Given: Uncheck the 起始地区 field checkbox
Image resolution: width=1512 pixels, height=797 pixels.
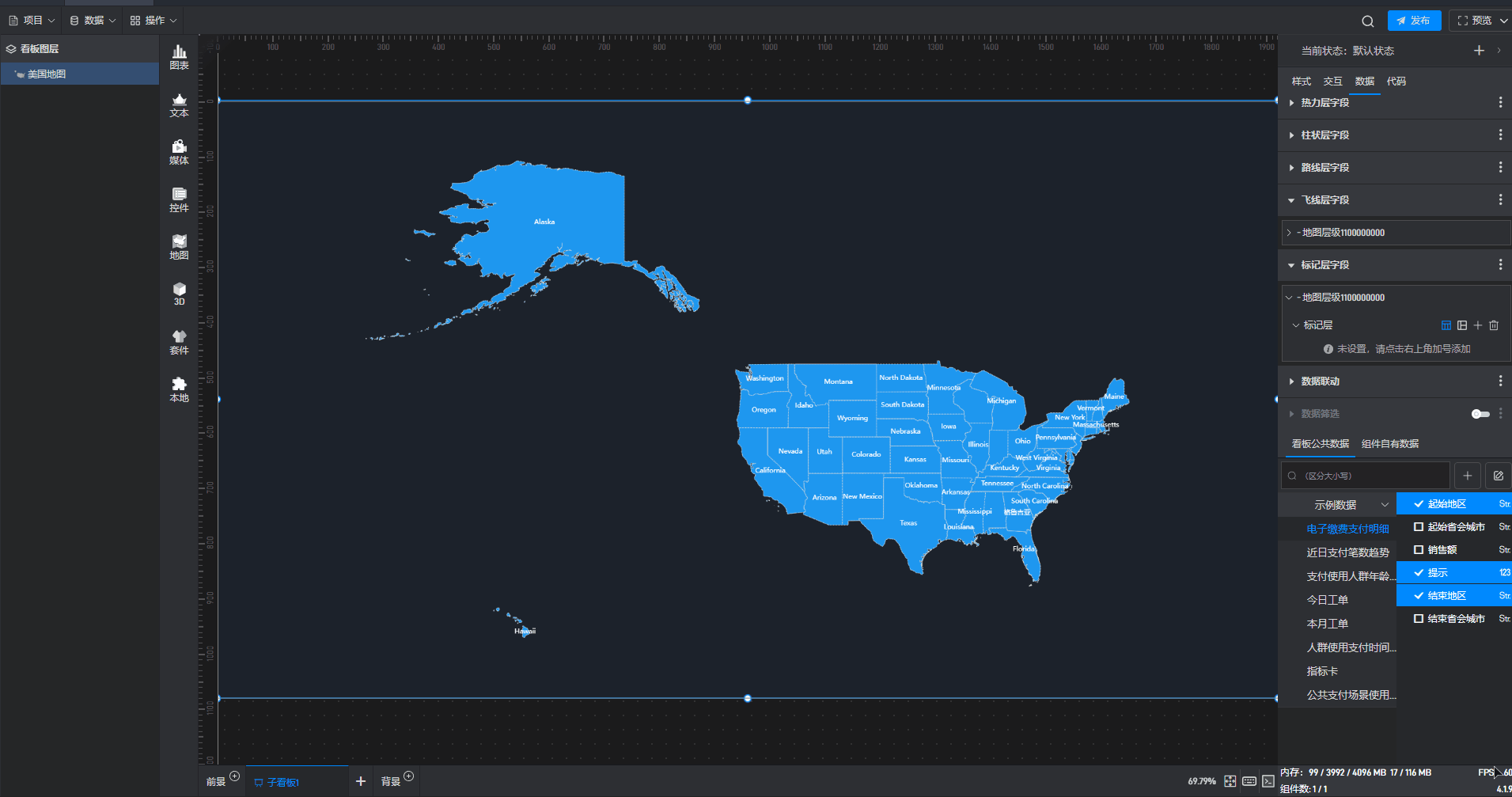Looking at the screenshot, I should coord(1419,504).
